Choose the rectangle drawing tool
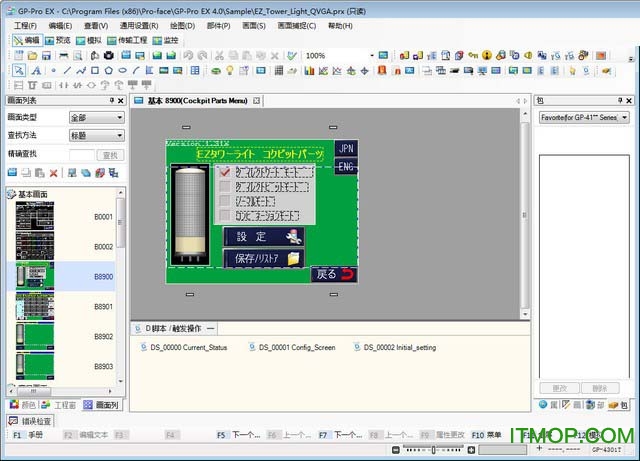640x461 pixels. (95, 71)
